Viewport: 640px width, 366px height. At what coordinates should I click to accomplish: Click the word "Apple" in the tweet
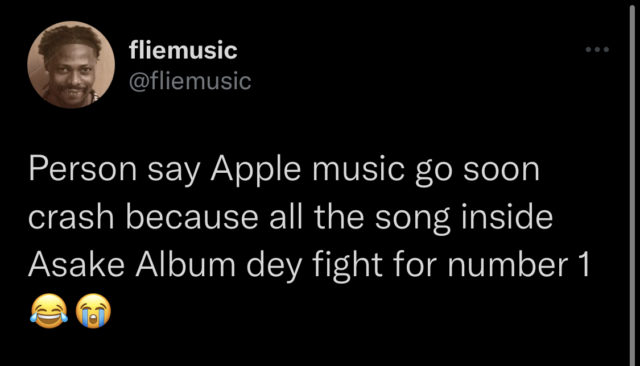(x=256, y=170)
